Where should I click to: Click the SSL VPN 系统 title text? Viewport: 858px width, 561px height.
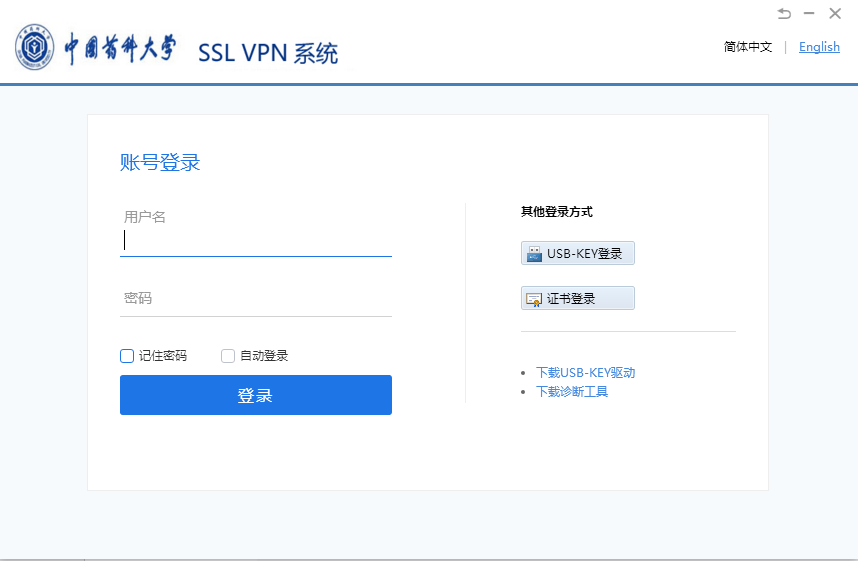[x=268, y=53]
